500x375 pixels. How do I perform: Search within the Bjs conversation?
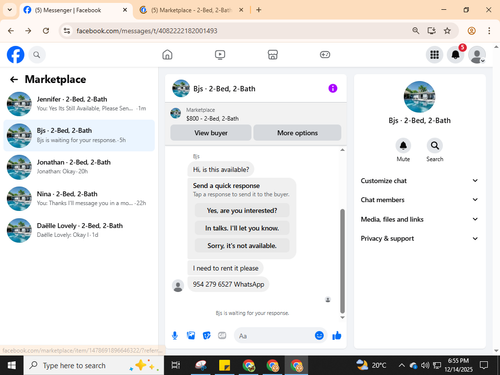click(435, 146)
